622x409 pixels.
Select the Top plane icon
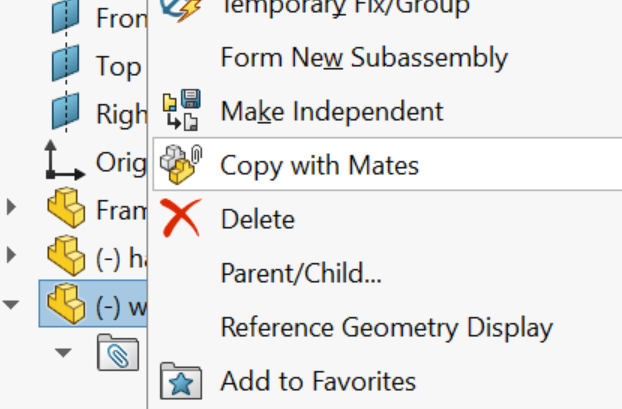point(65,63)
